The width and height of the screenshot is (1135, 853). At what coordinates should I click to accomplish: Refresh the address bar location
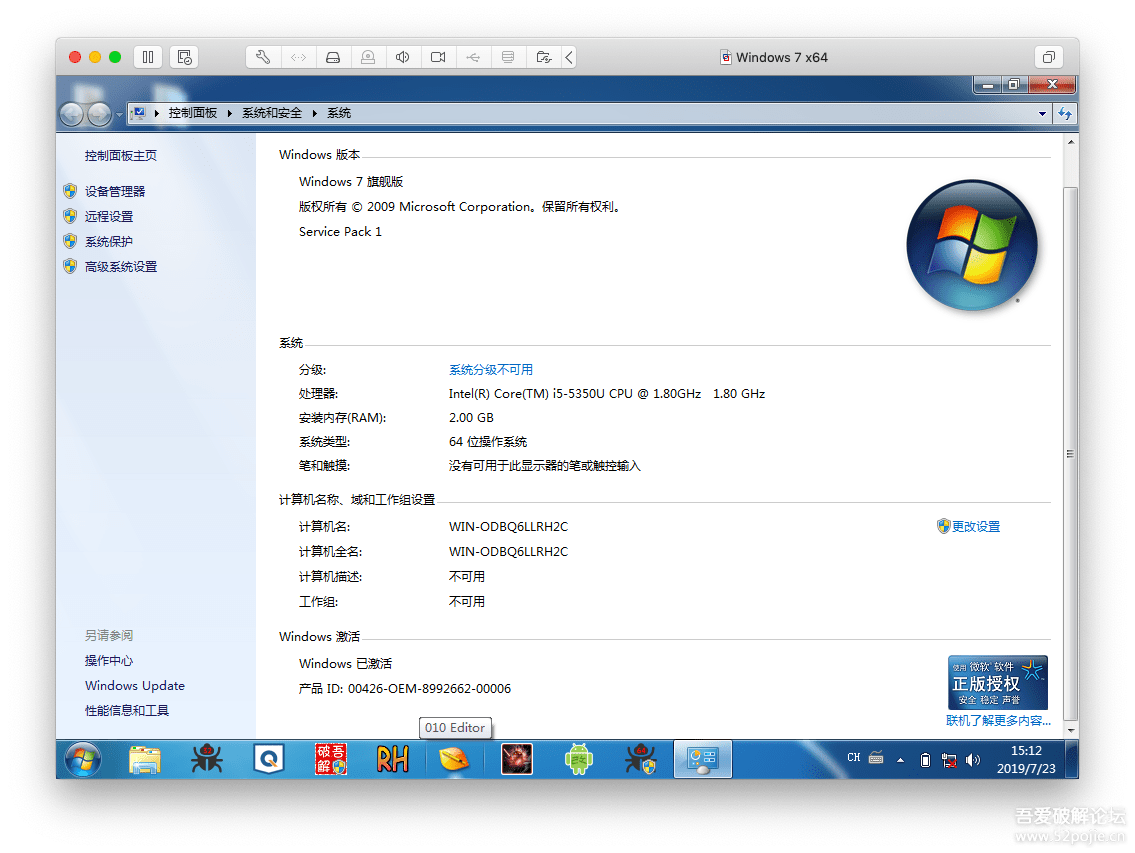1065,114
